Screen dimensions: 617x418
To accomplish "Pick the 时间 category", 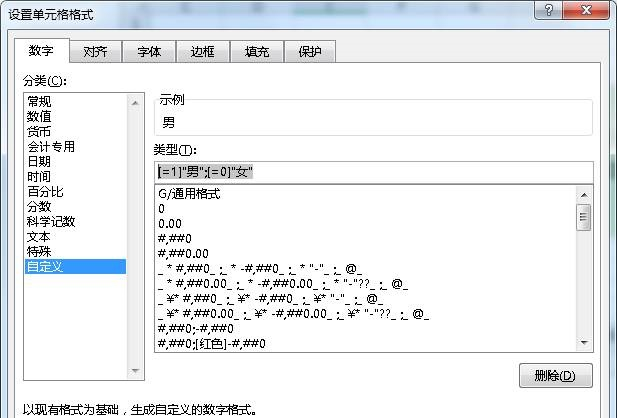I will click(x=75, y=176).
